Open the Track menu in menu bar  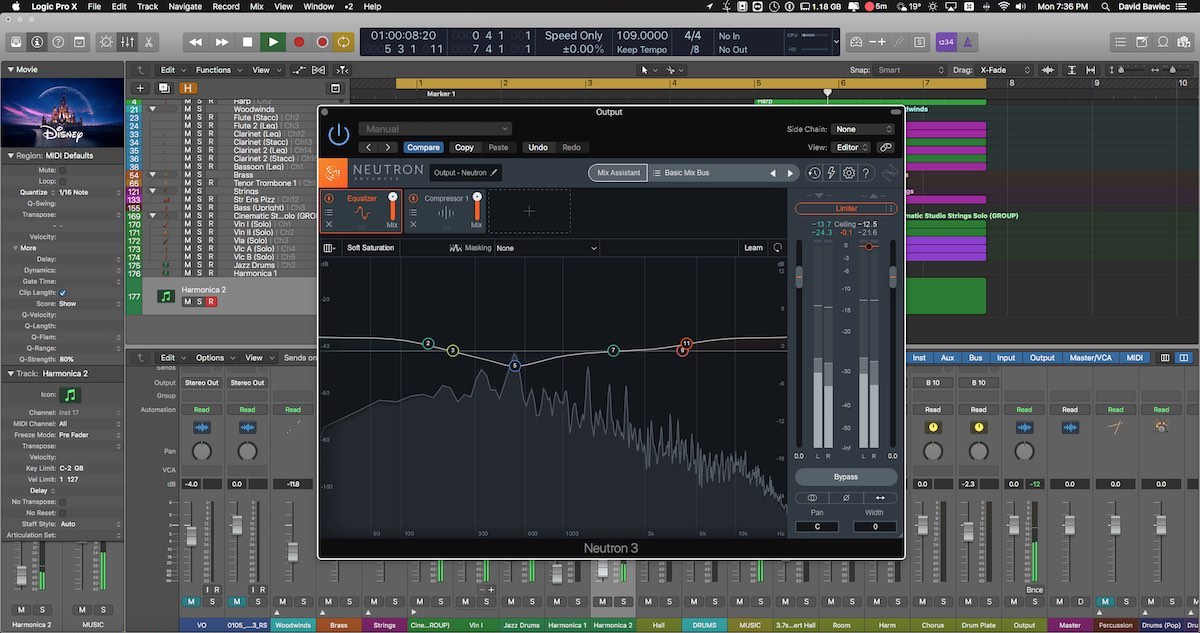(148, 7)
